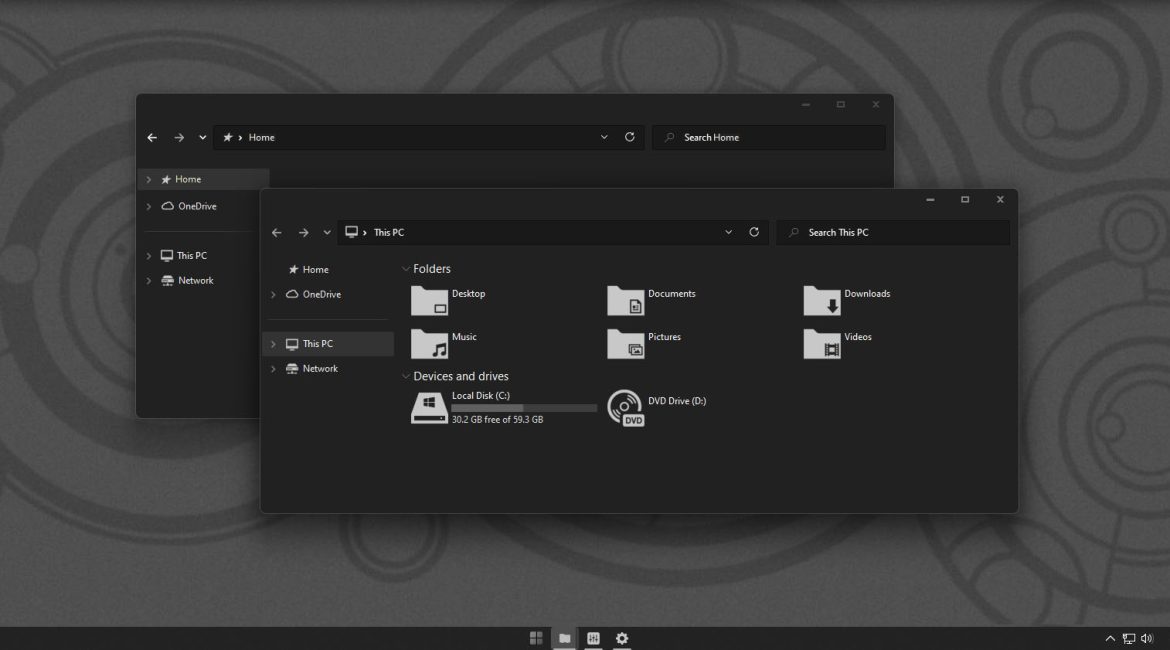This screenshot has height=650, width=1170.
Task: Open the Downloads folder
Action: tap(822, 300)
